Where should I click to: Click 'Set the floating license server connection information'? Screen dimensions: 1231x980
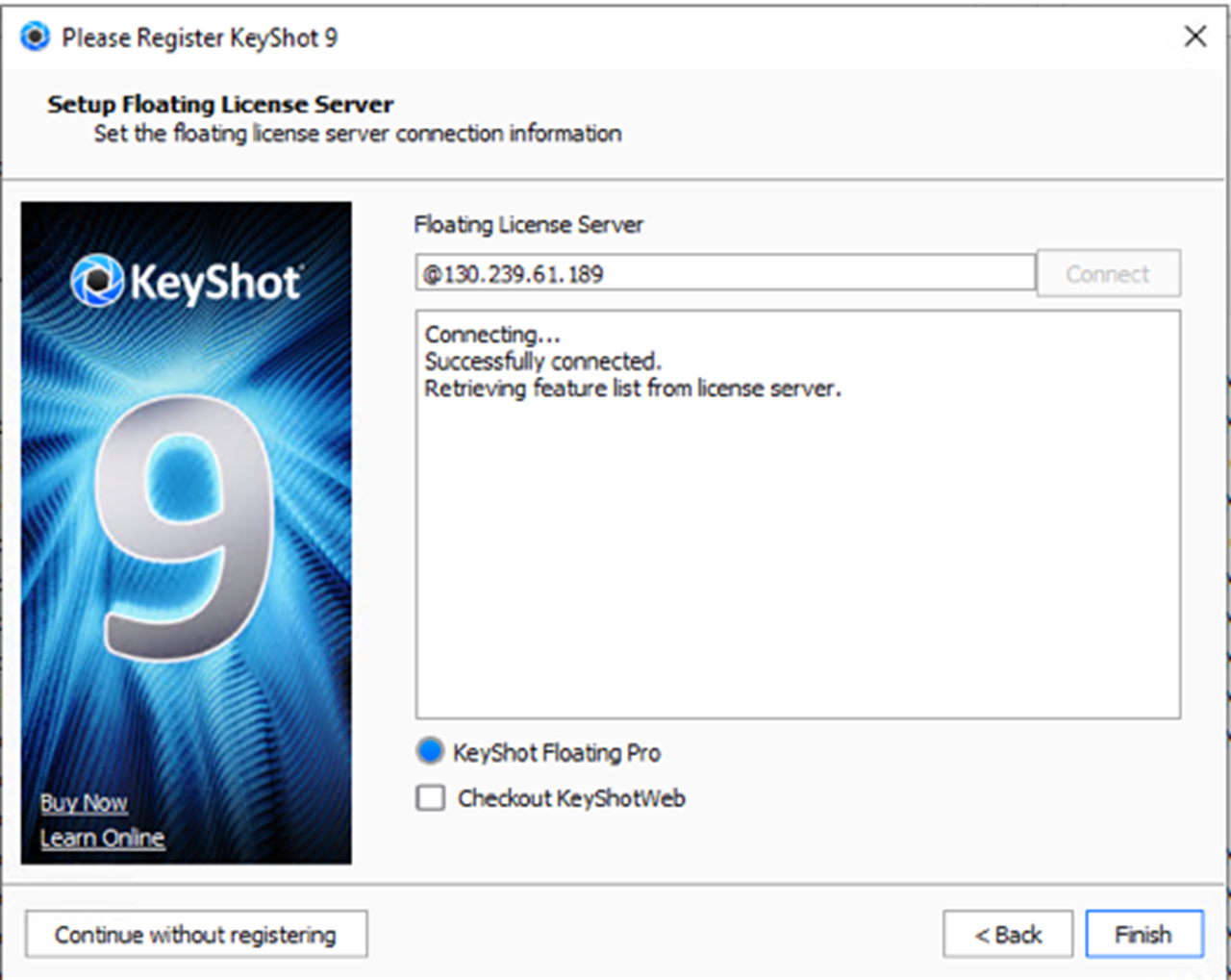(x=357, y=133)
